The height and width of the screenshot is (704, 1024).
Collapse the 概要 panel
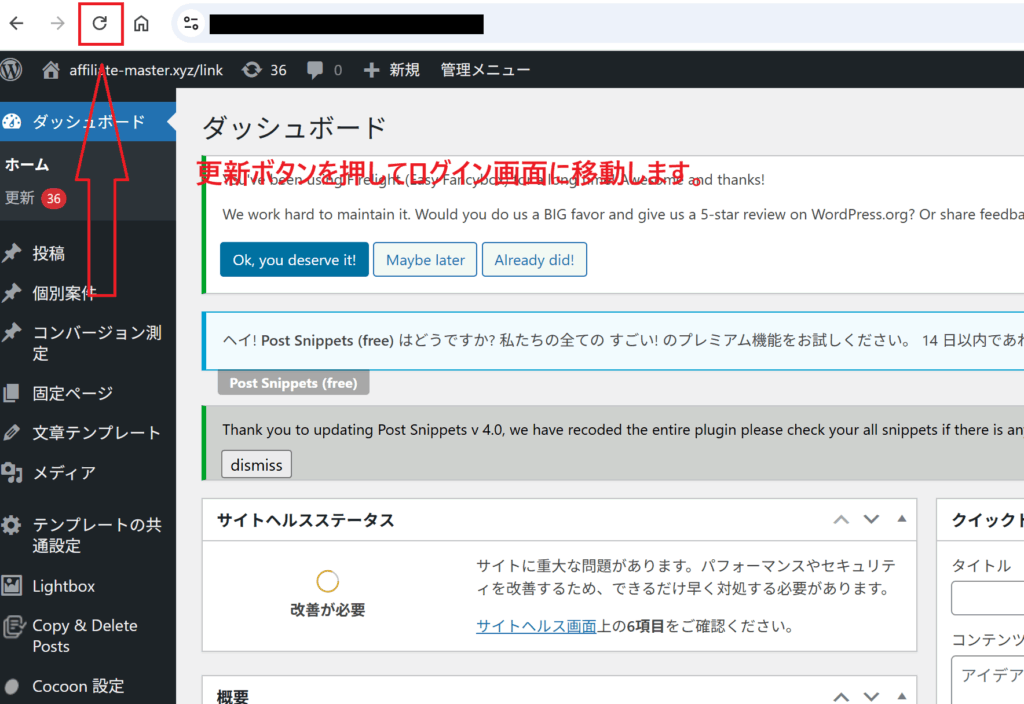pos(902,696)
